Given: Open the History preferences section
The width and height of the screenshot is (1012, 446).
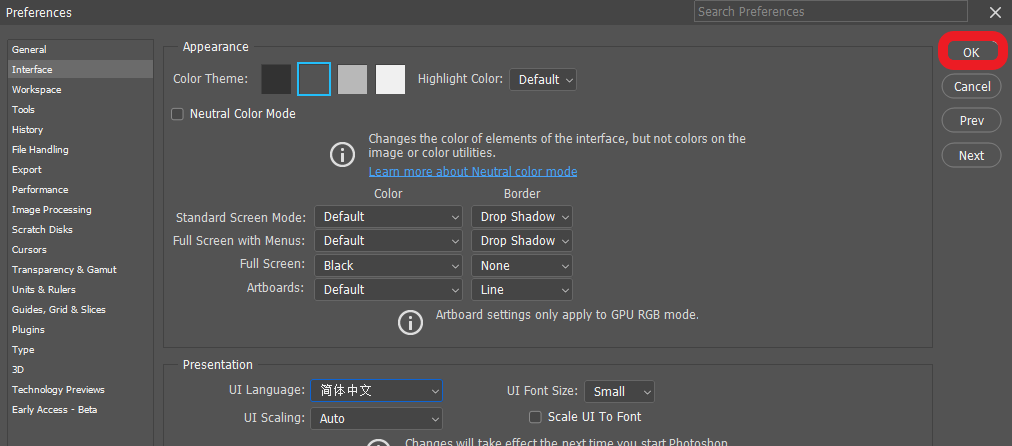Looking at the screenshot, I should click(x=81, y=130).
